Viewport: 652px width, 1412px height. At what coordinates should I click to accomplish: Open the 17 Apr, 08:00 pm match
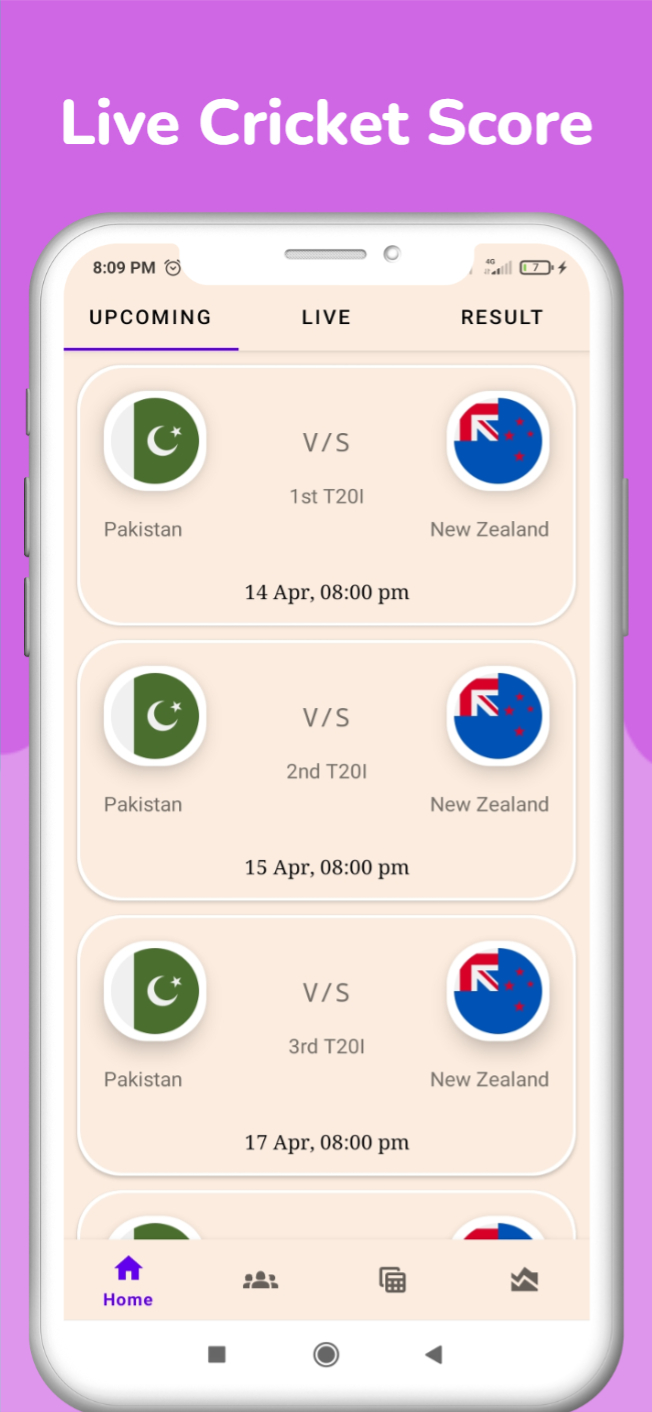tap(326, 1046)
